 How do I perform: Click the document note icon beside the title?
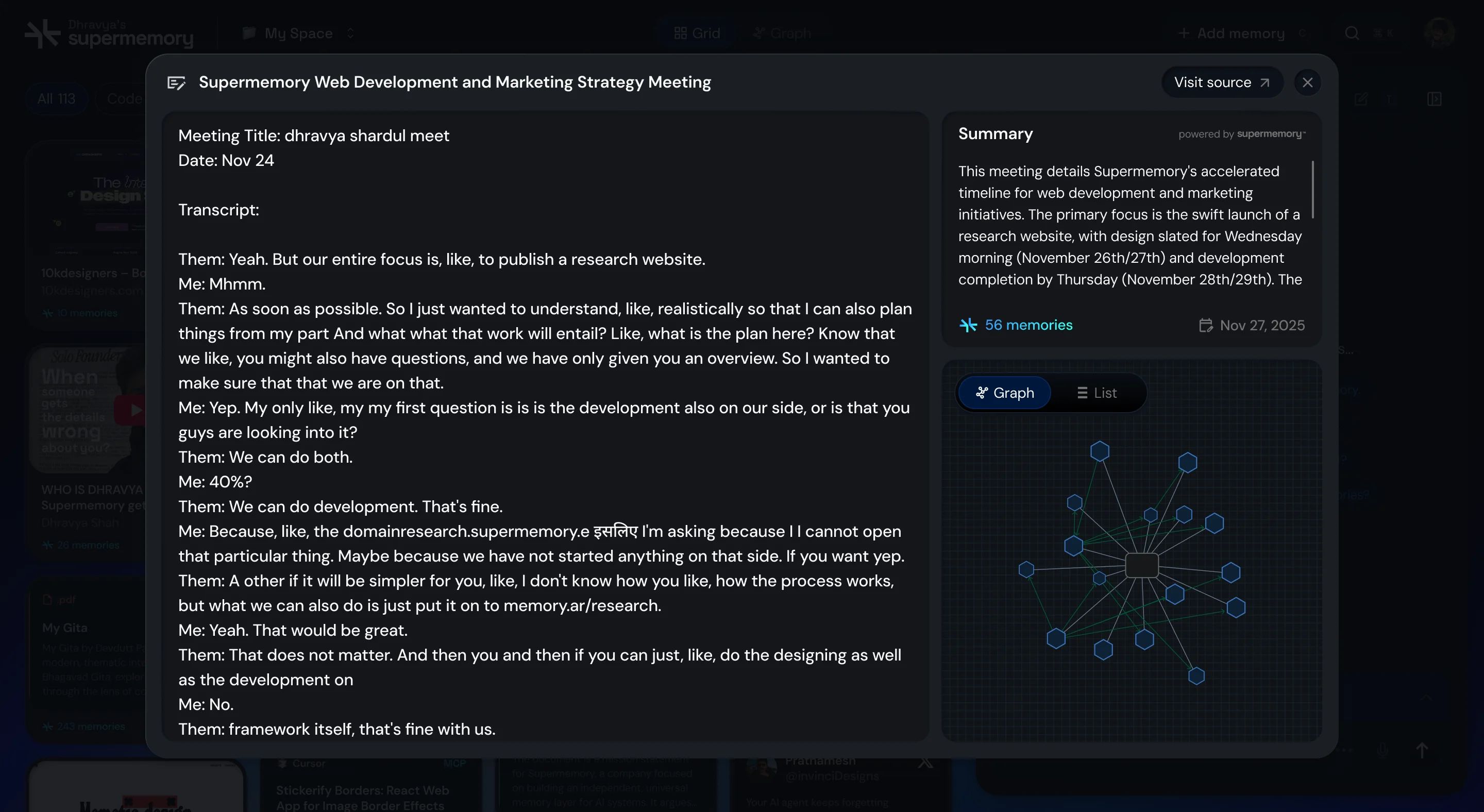pos(176,83)
